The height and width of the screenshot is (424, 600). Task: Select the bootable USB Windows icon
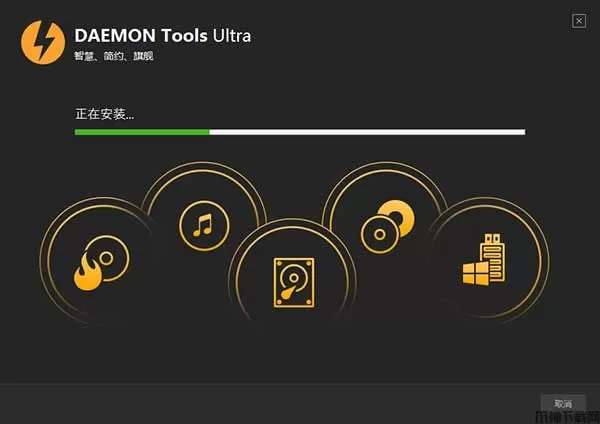[x=484, y=260]
